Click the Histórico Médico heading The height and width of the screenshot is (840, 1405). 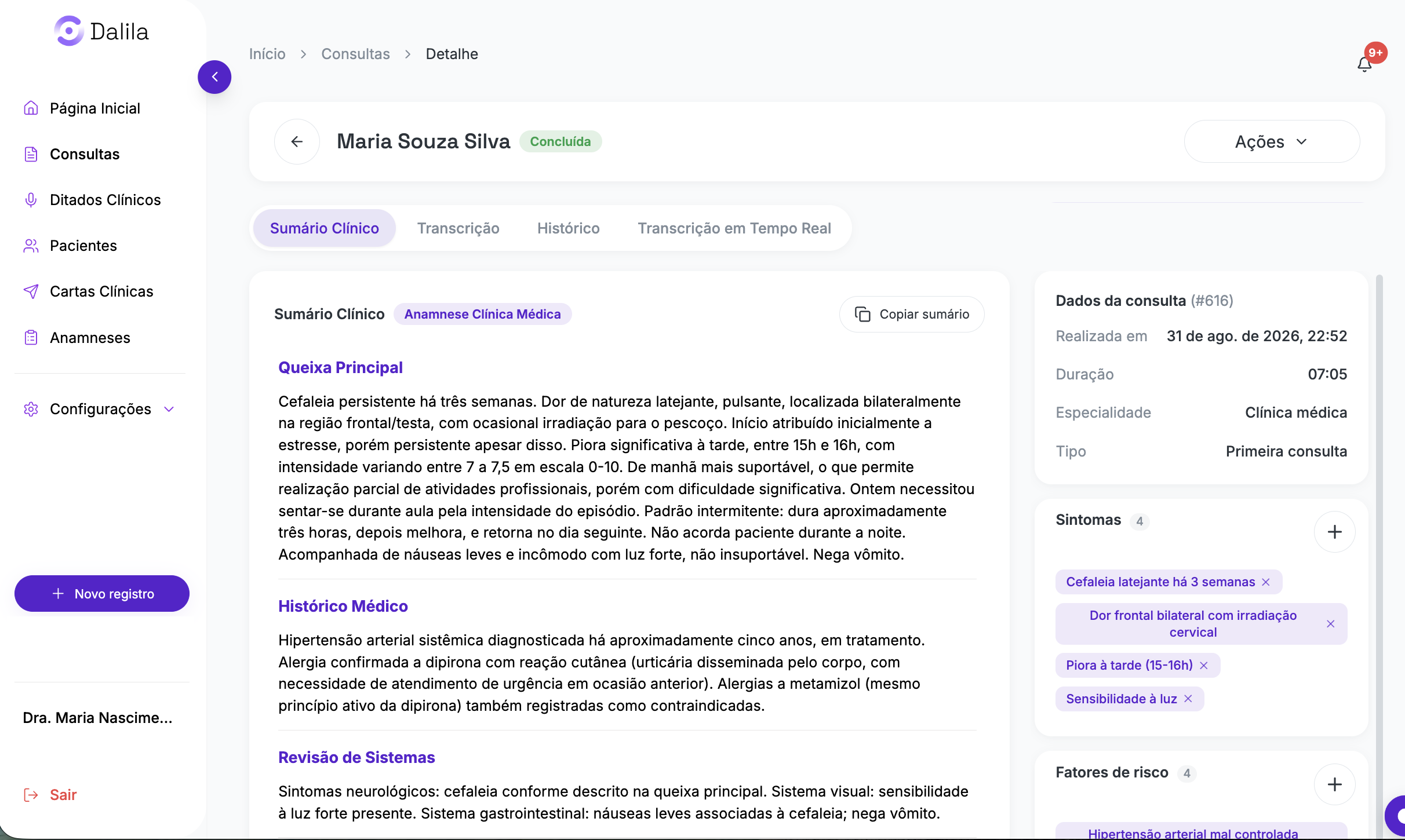click(343, 606)
